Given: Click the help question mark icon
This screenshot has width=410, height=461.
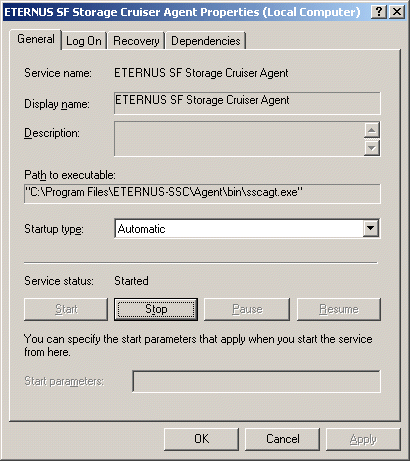Looking at the screenshot, I should pos(379,12).
